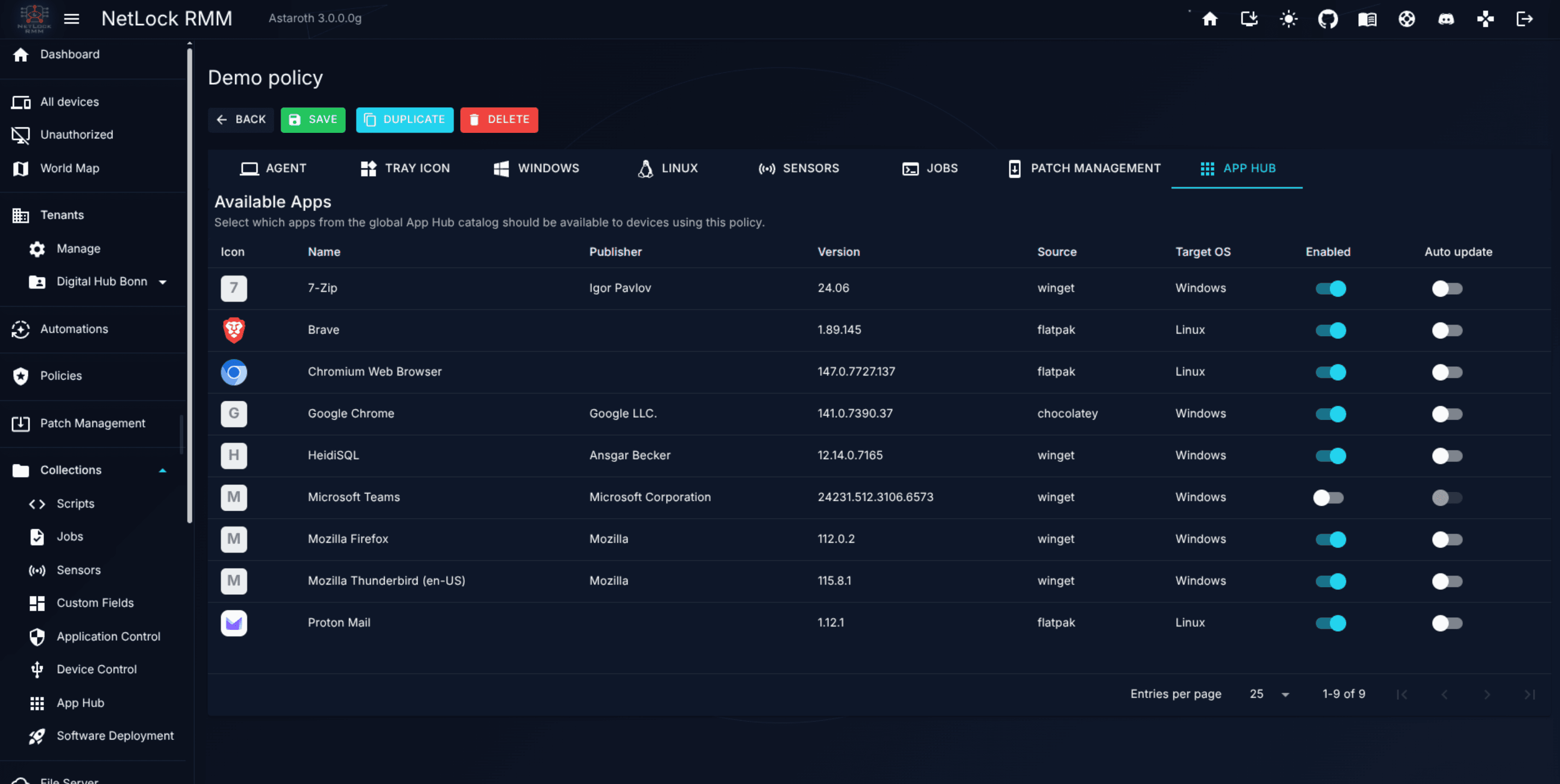1560x784 pixels.
Task: Sort the table by Name column header
Action: click(324, 252)
